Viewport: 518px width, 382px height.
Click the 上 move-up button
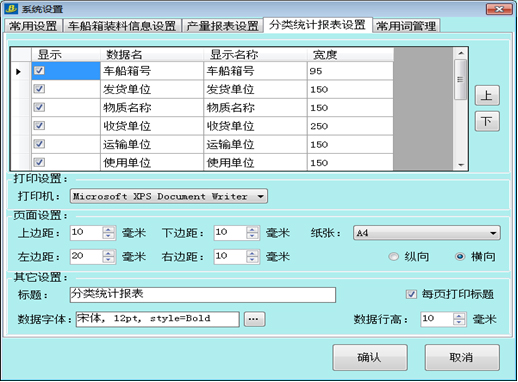[x=487, y=96]
